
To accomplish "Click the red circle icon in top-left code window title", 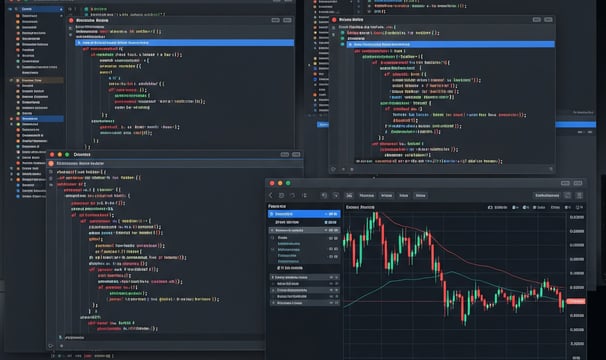I will (71, 20).
